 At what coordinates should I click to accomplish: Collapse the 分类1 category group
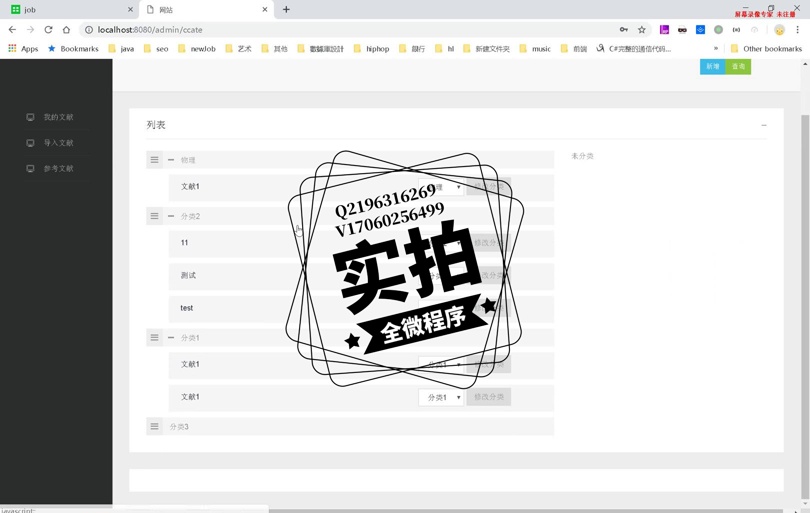click(171, 338)
